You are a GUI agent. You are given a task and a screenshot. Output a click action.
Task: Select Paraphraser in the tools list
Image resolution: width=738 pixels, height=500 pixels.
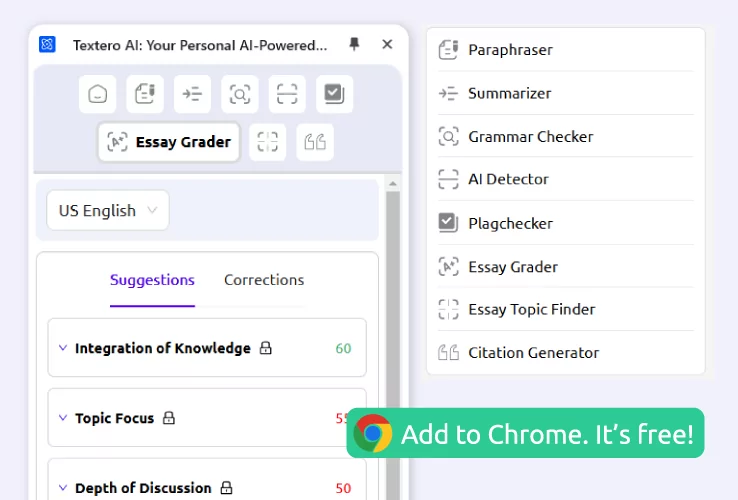pos(566,50)
